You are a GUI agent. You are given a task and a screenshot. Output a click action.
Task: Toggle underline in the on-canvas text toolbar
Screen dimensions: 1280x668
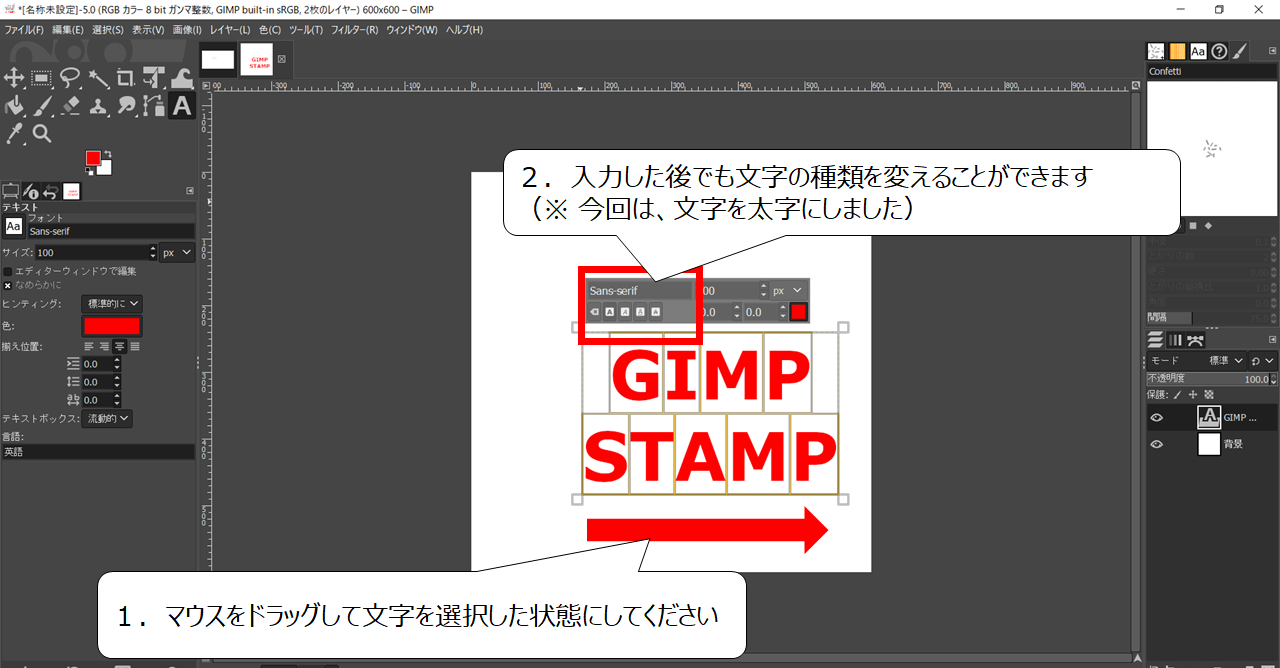coord(640,312)
